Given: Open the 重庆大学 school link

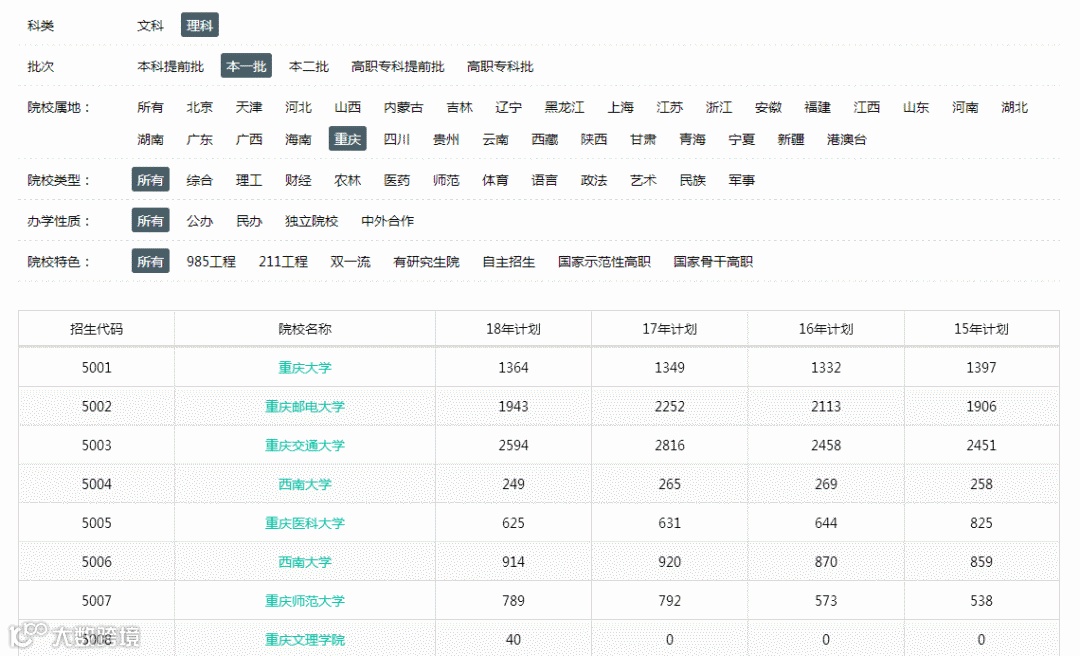Looking at the screenshot, I should (x=304, y=367).
